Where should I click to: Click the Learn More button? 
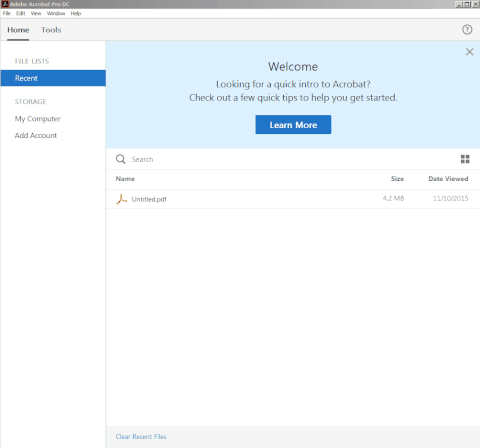click(293, 125)
